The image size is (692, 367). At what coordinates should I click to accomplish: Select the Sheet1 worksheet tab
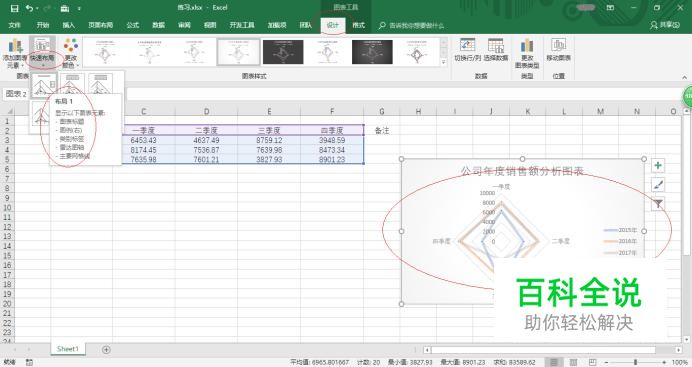(x=68, y=349)
